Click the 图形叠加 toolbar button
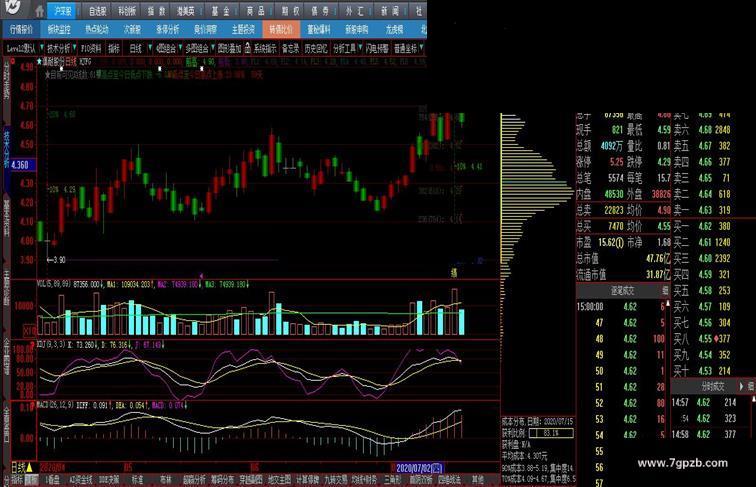This screenshot has height=487, width=756. (x=229, y=48)
